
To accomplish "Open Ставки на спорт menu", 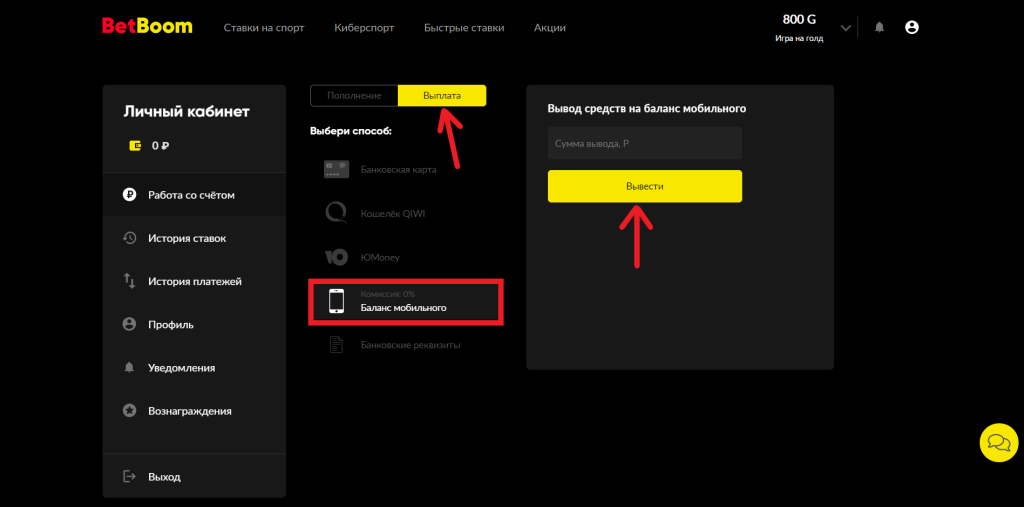I will pyautogui.click(x=263, y=28).
